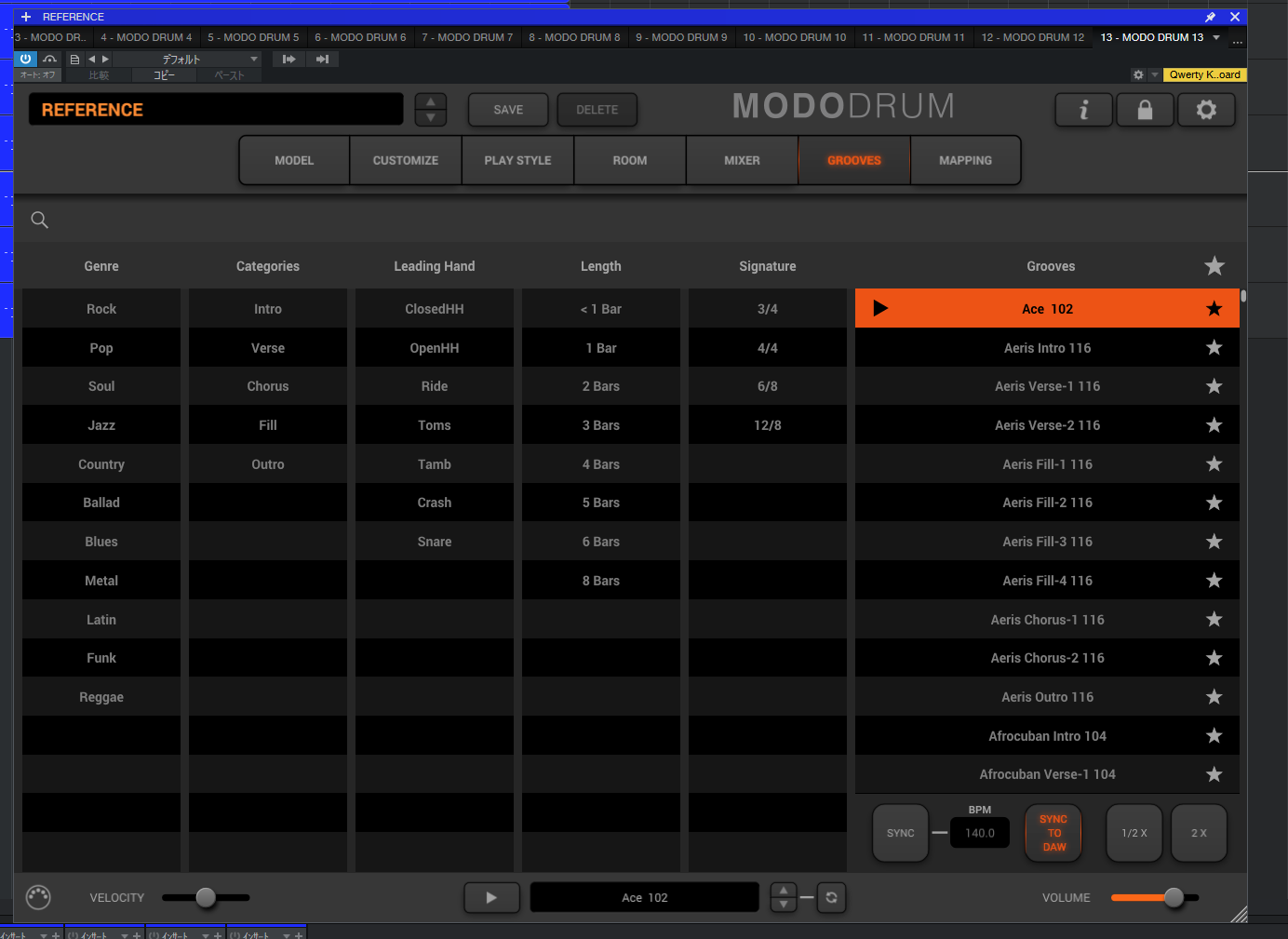The height and width of the screenshot is (939, 1288).
Task: Select the Jazz genre
Action: click(101, 425)
